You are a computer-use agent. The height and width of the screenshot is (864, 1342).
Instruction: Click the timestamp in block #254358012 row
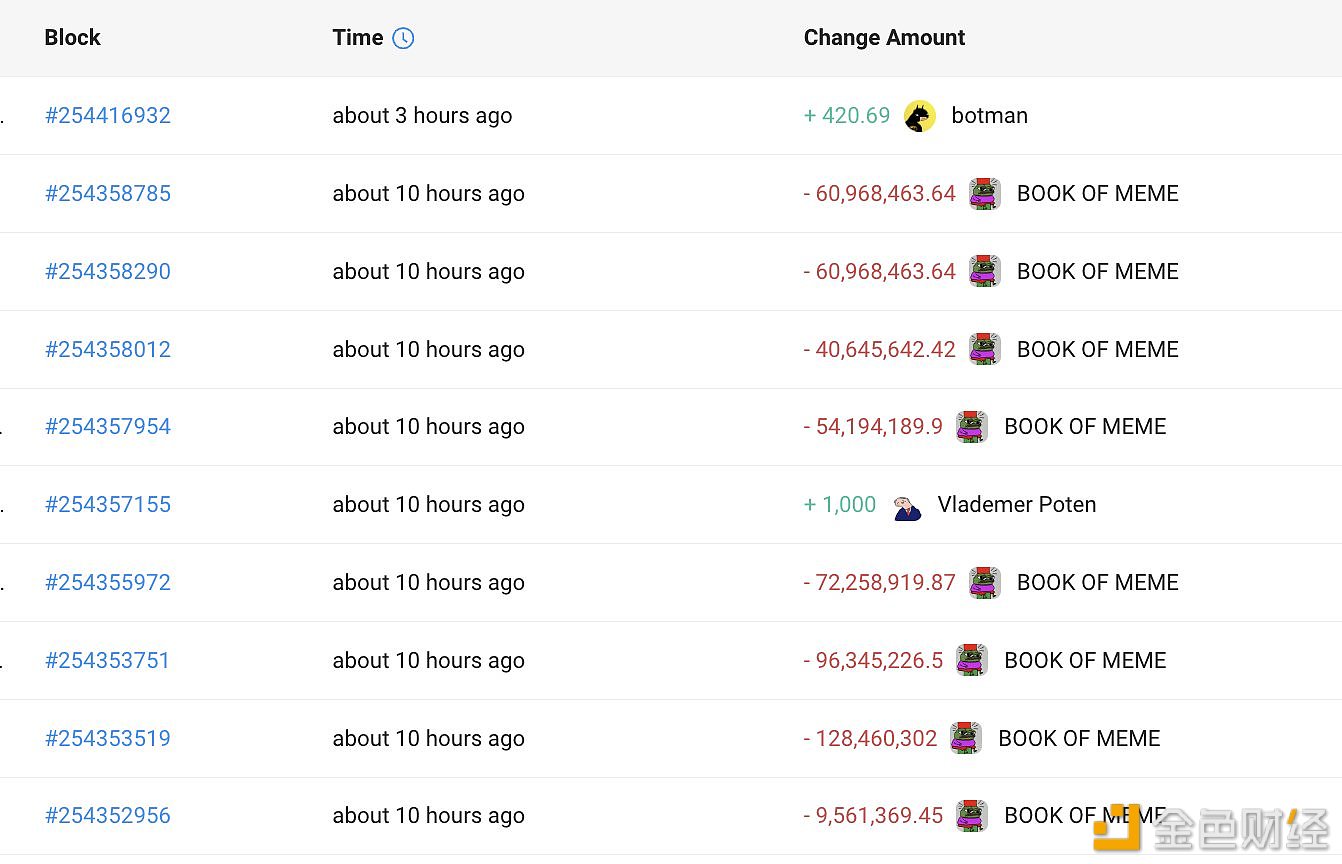point(429,350)
